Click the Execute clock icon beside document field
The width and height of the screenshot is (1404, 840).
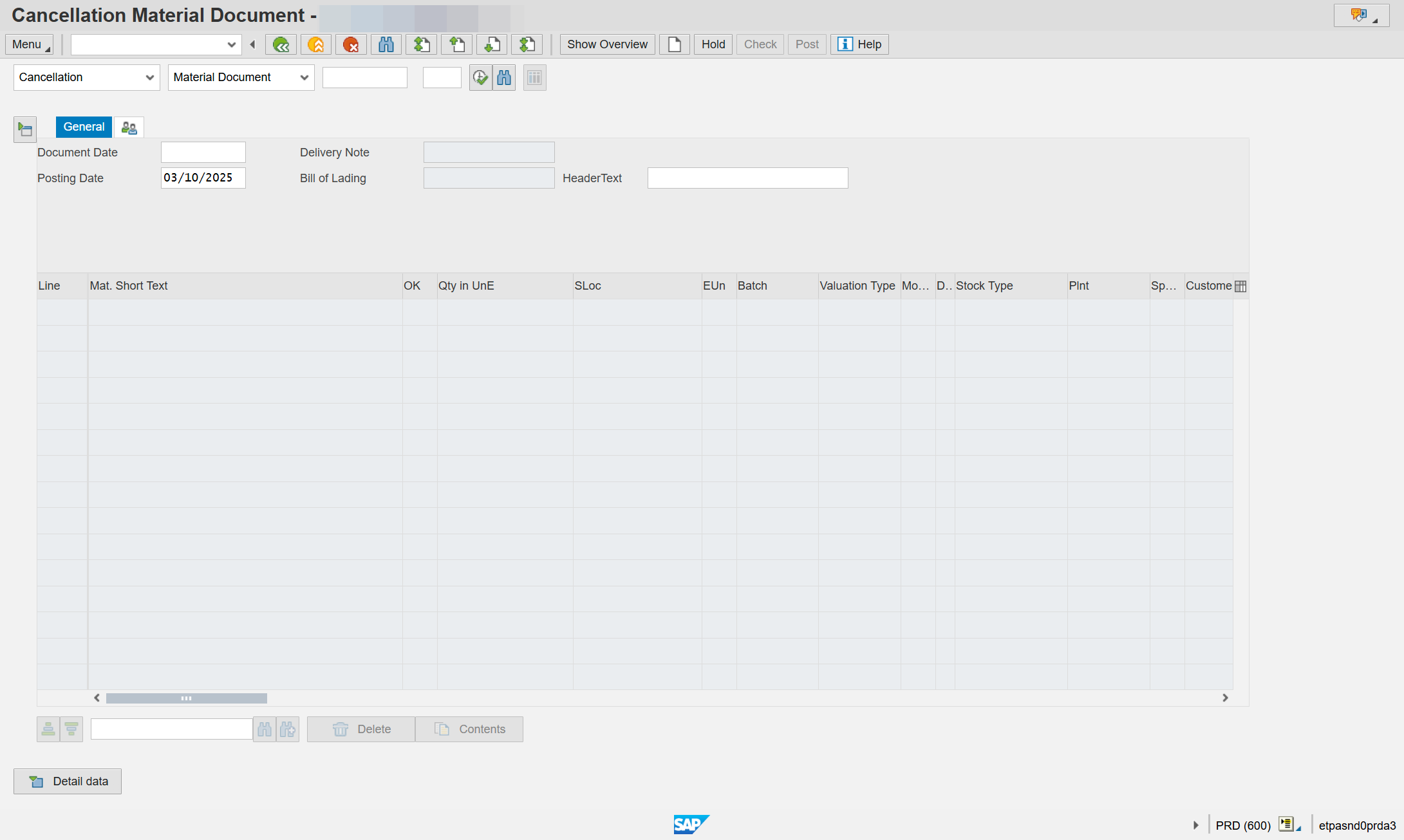(480, 78)
